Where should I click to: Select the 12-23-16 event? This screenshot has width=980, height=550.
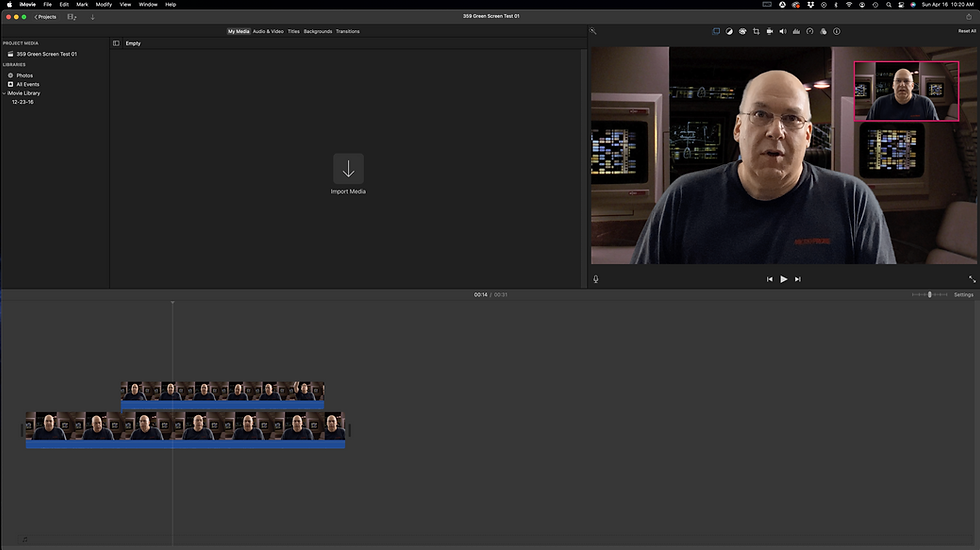pos(22,102)
